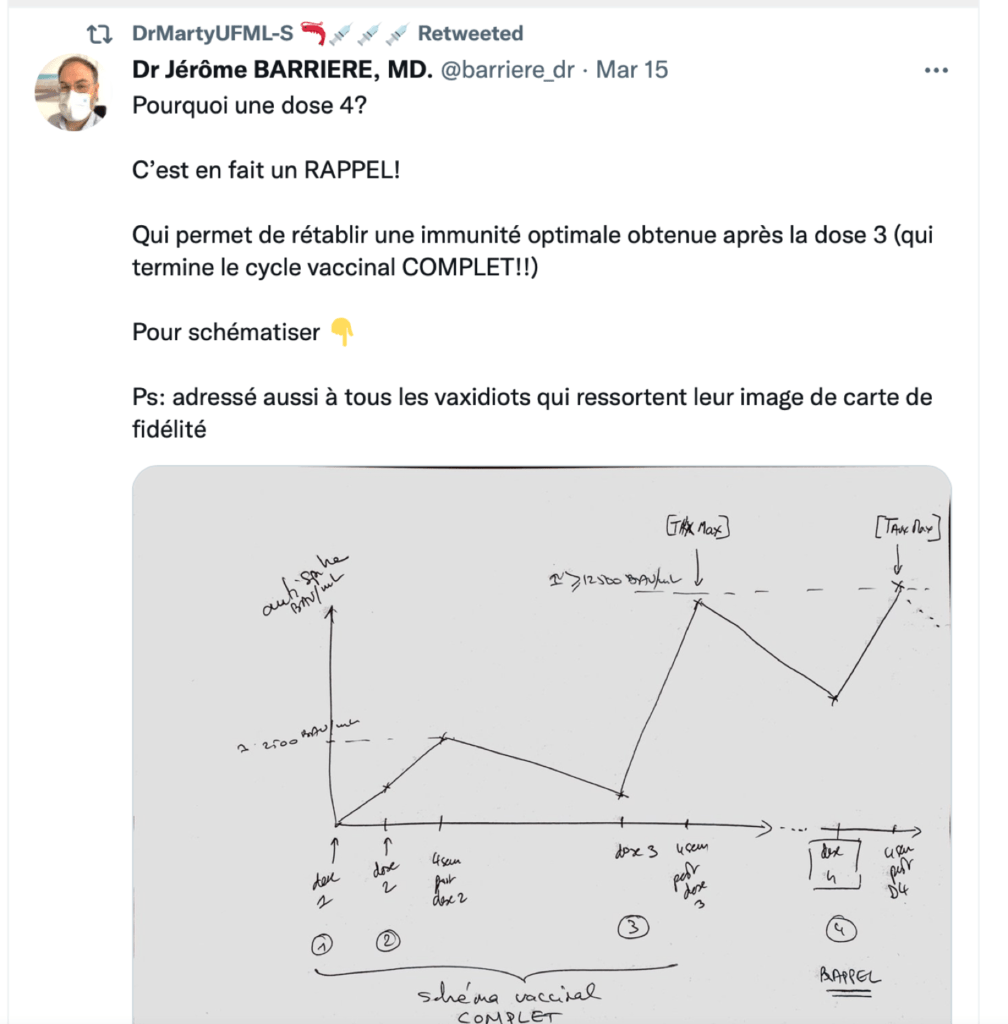Click the 'C'est en fait un RAPPEL!' line
The image size is (1008, 1024).
pyautogui.click(x=266, y=170)
